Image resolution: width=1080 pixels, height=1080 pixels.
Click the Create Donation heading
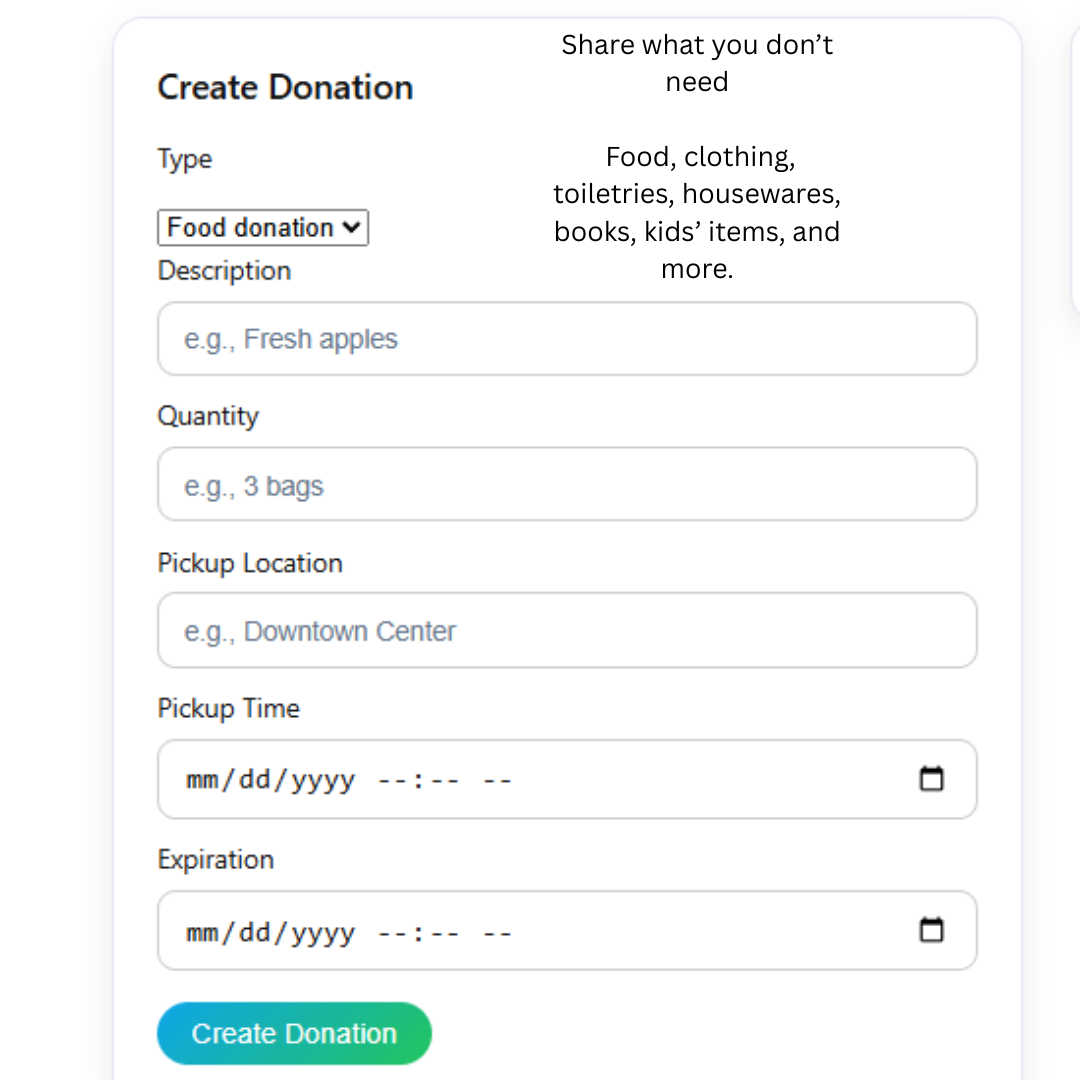pyautogui.click(x=285, y=88)
